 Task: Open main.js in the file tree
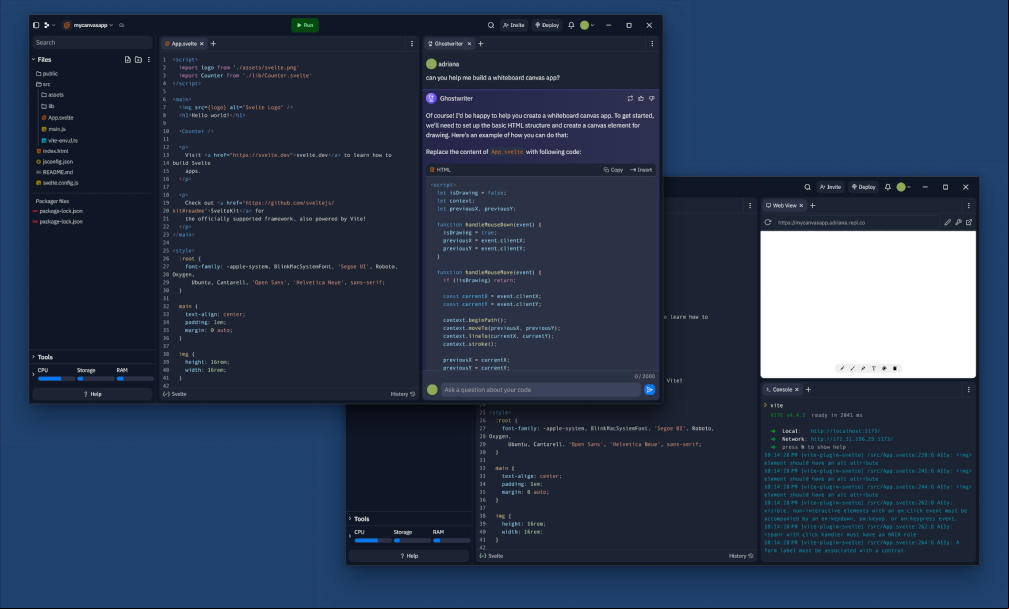tap(53, 129)
